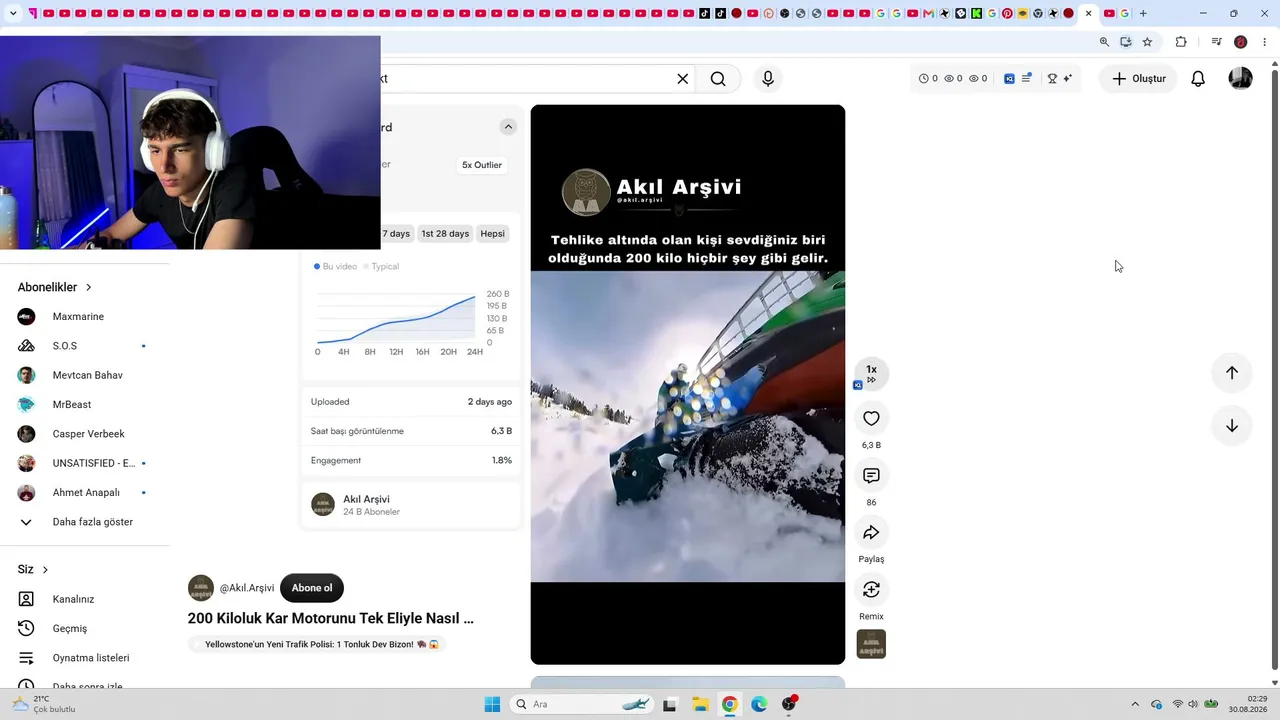Click the Oluştur create button
Screen dimensions: 1280x720
pos(1138,79)
